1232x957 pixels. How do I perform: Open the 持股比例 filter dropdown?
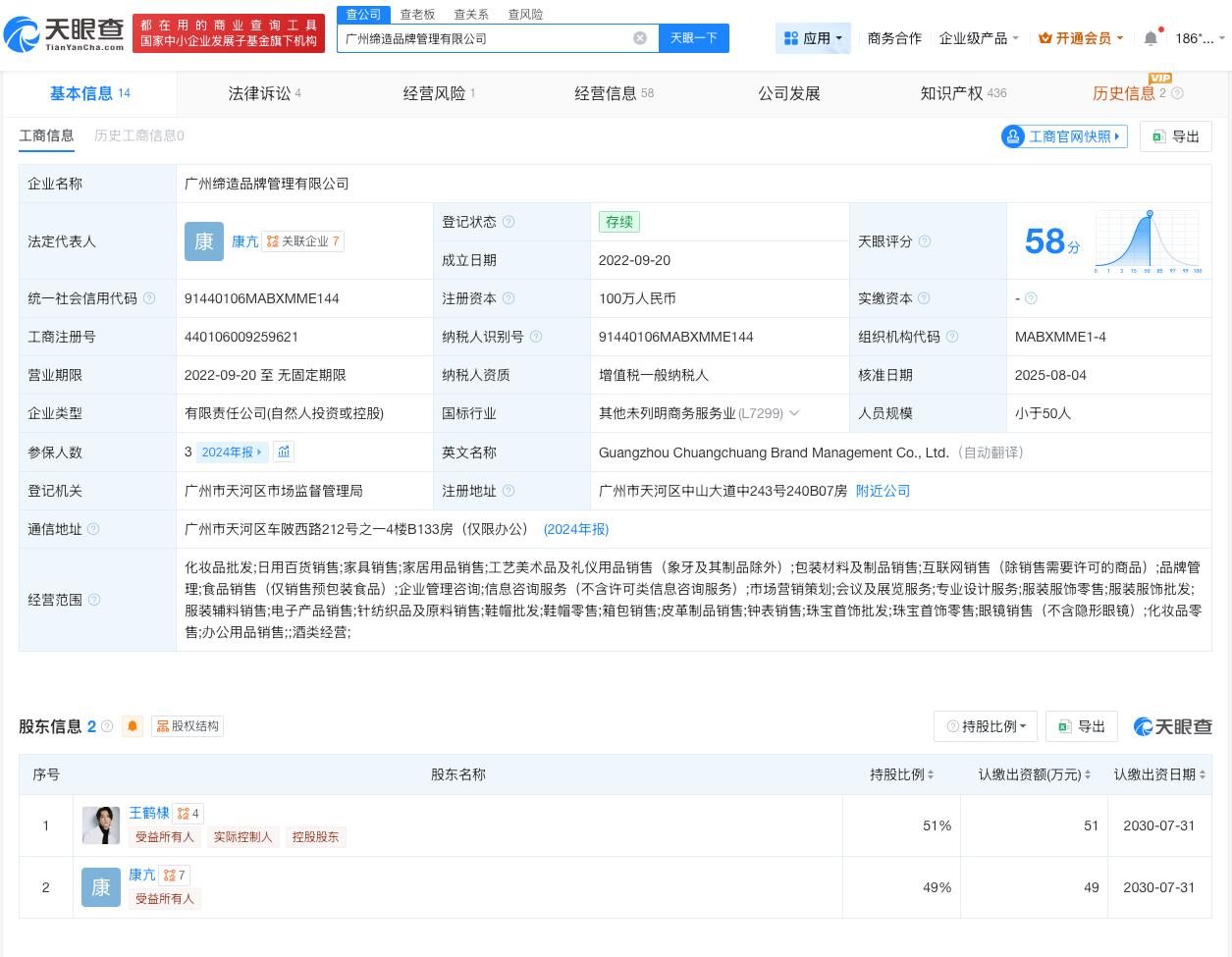pyautogui.click(x=987, y=726)
